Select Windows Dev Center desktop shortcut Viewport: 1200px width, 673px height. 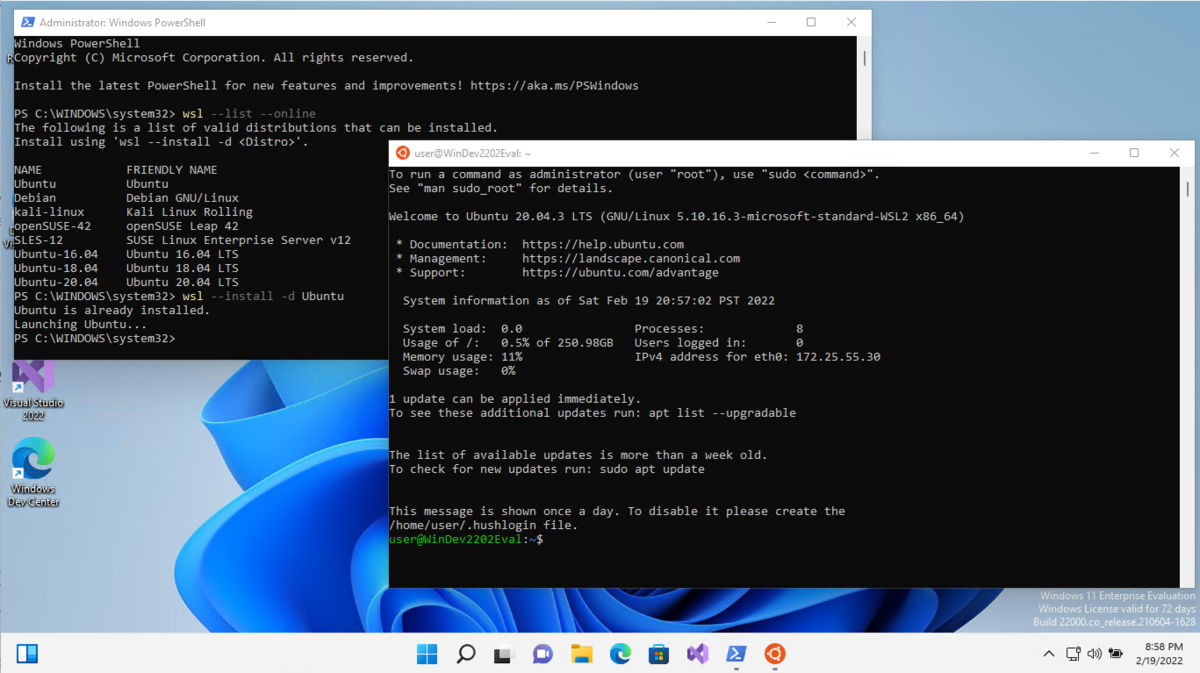(x=33, y=474)
